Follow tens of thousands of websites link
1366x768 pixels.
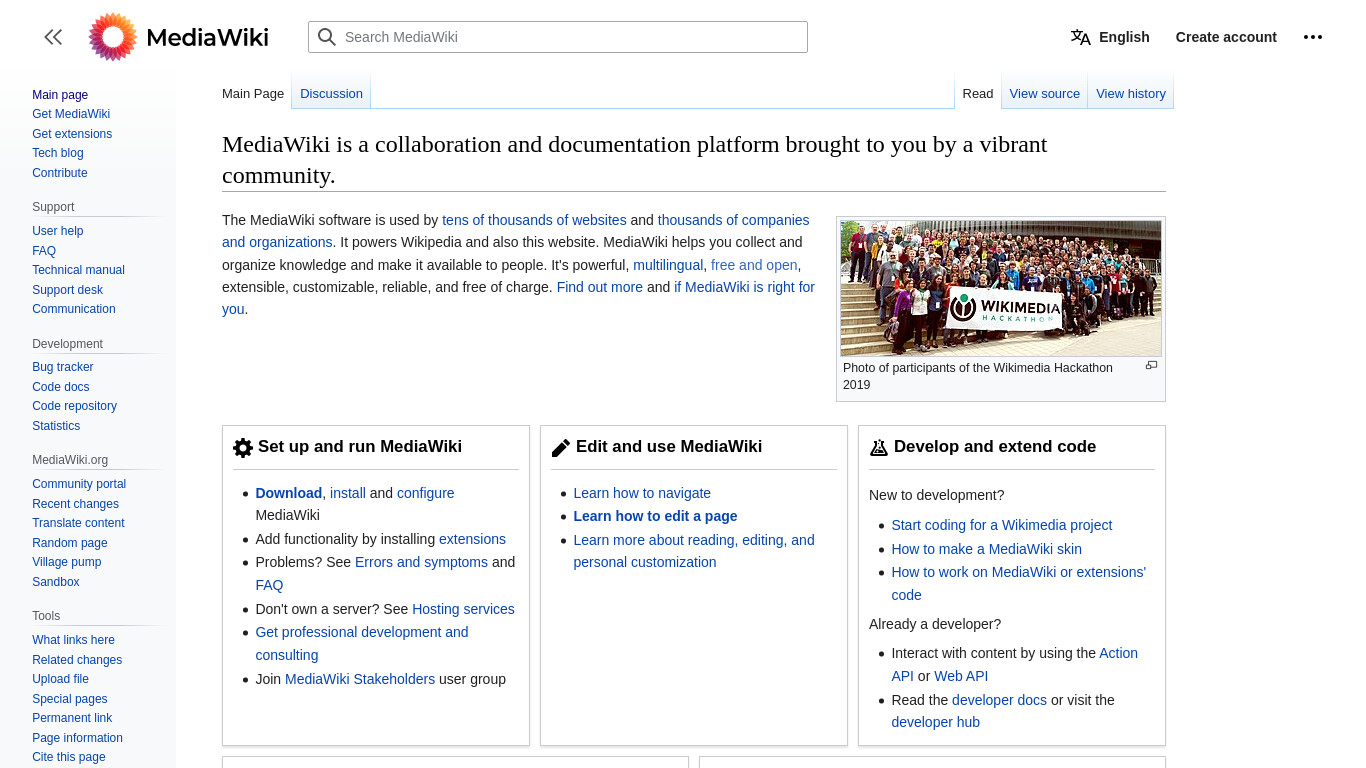534,220
